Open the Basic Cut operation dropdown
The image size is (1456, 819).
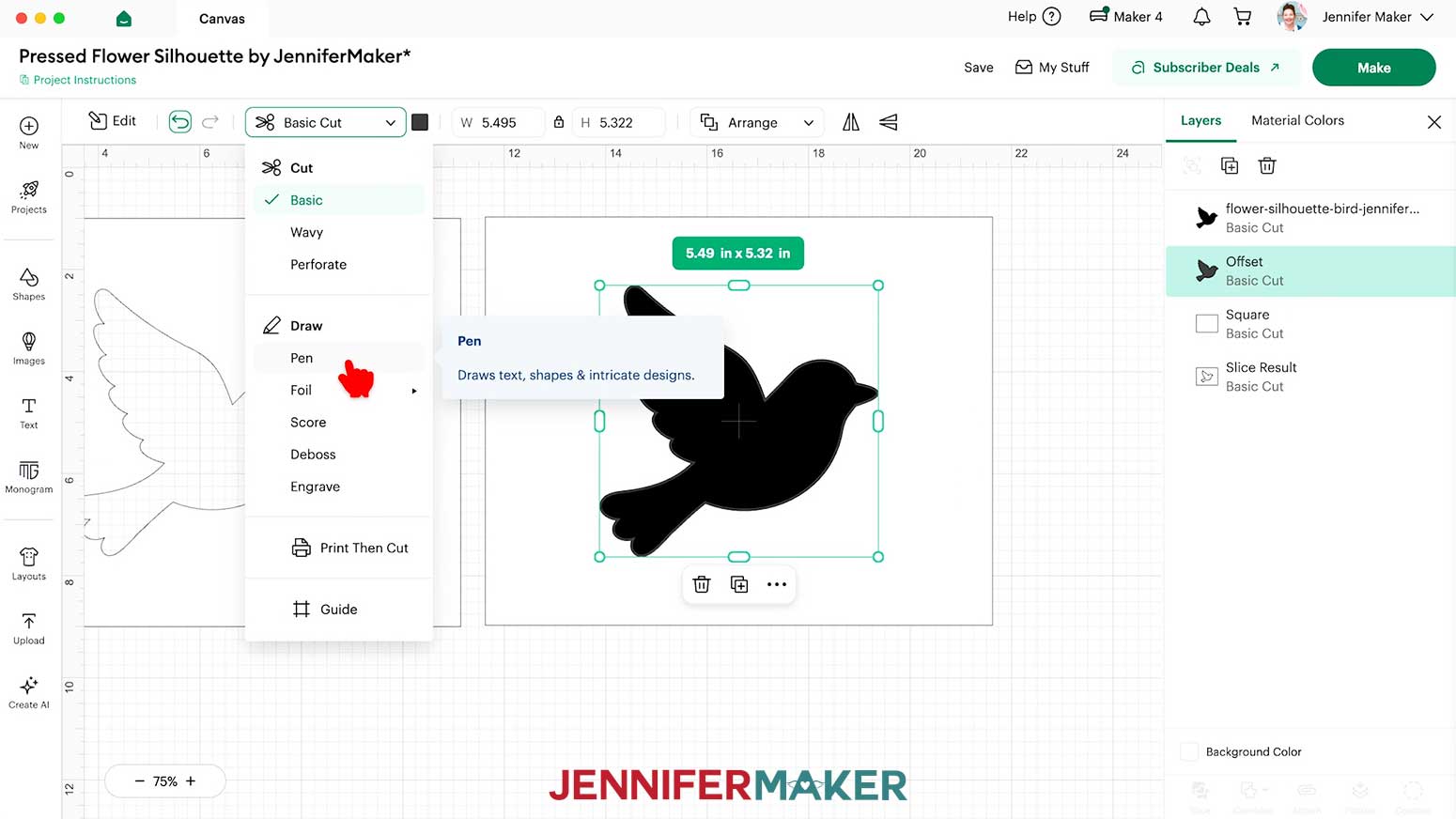point(326,122)
